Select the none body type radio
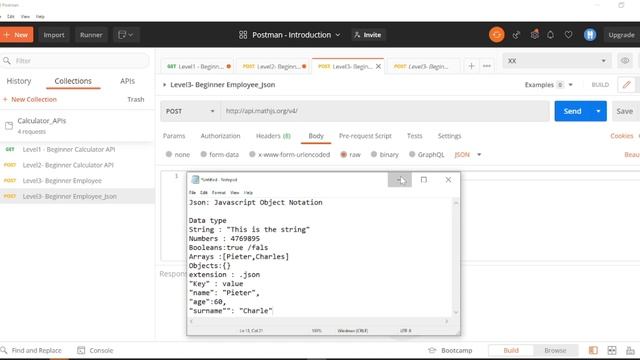Image resolution: width=640 pixels, height=360 pixels. (x=169, y=154)
